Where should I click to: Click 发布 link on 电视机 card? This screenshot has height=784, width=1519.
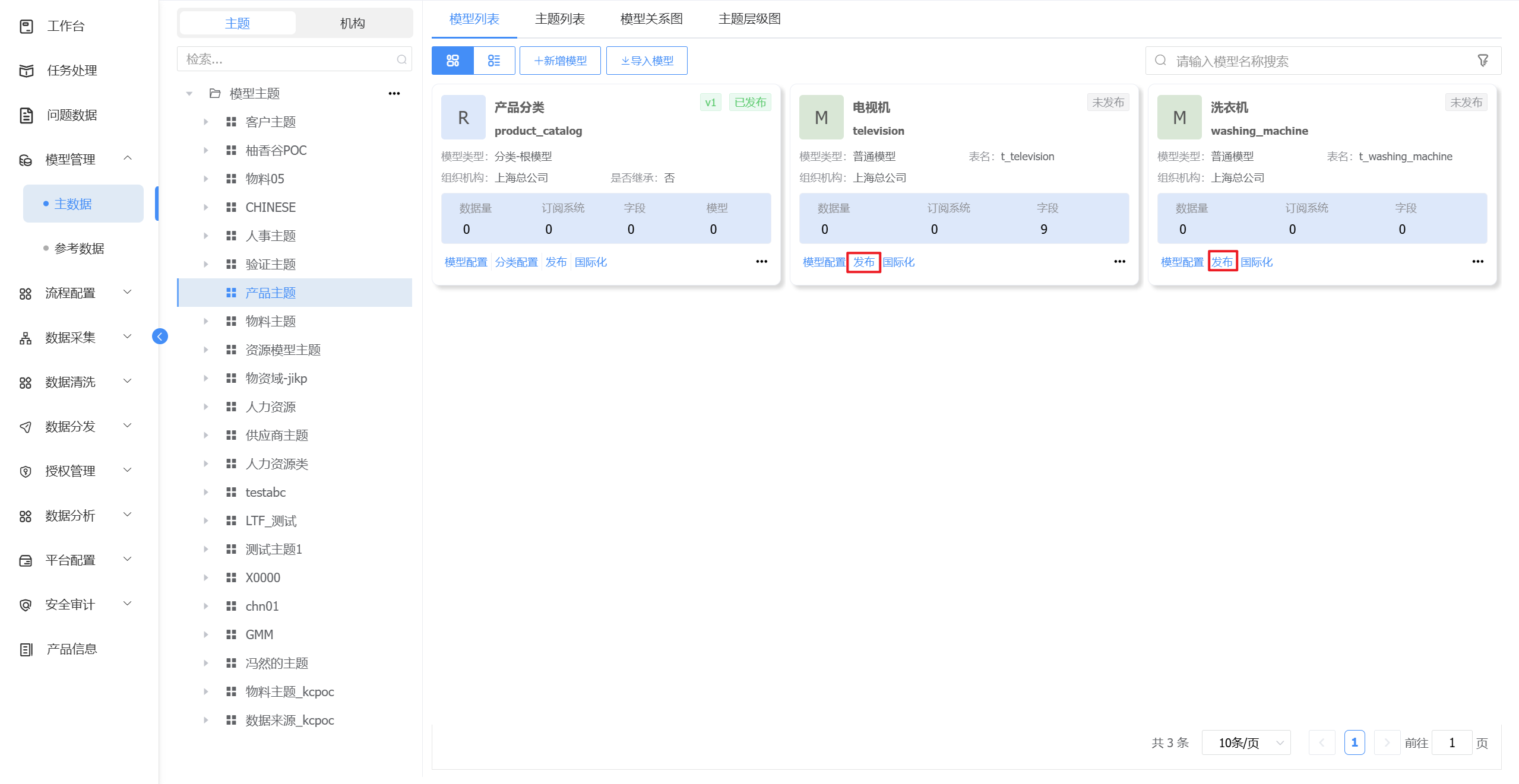(x=863, y=262)
